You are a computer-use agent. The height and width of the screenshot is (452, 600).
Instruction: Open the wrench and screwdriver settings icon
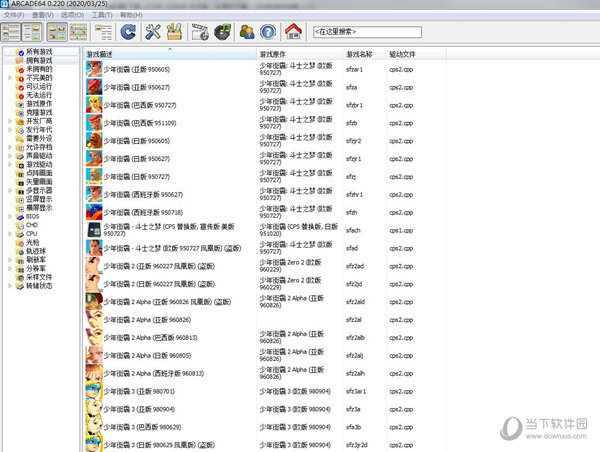point(153,32)
